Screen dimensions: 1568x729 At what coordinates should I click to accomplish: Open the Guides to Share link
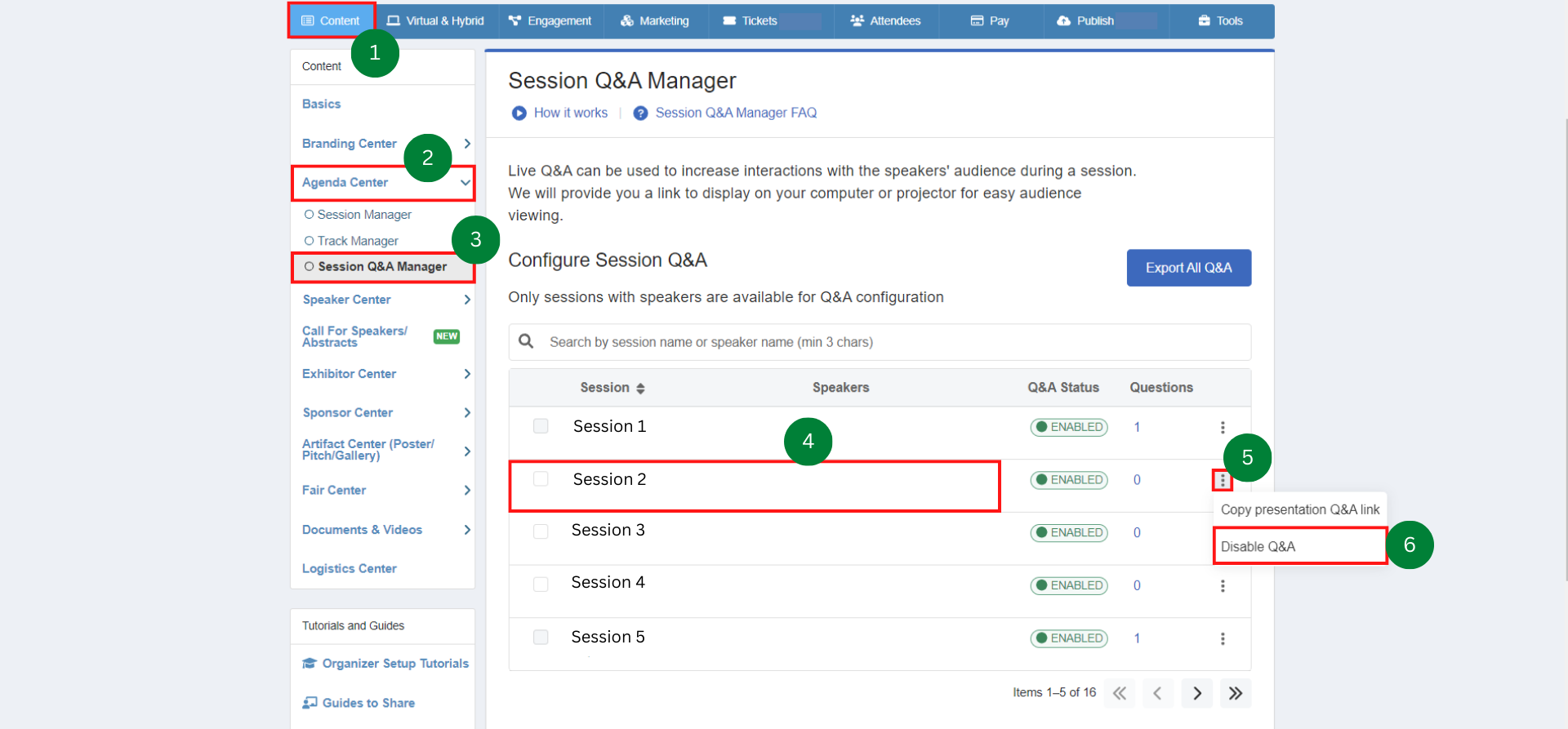coord(367,703)
